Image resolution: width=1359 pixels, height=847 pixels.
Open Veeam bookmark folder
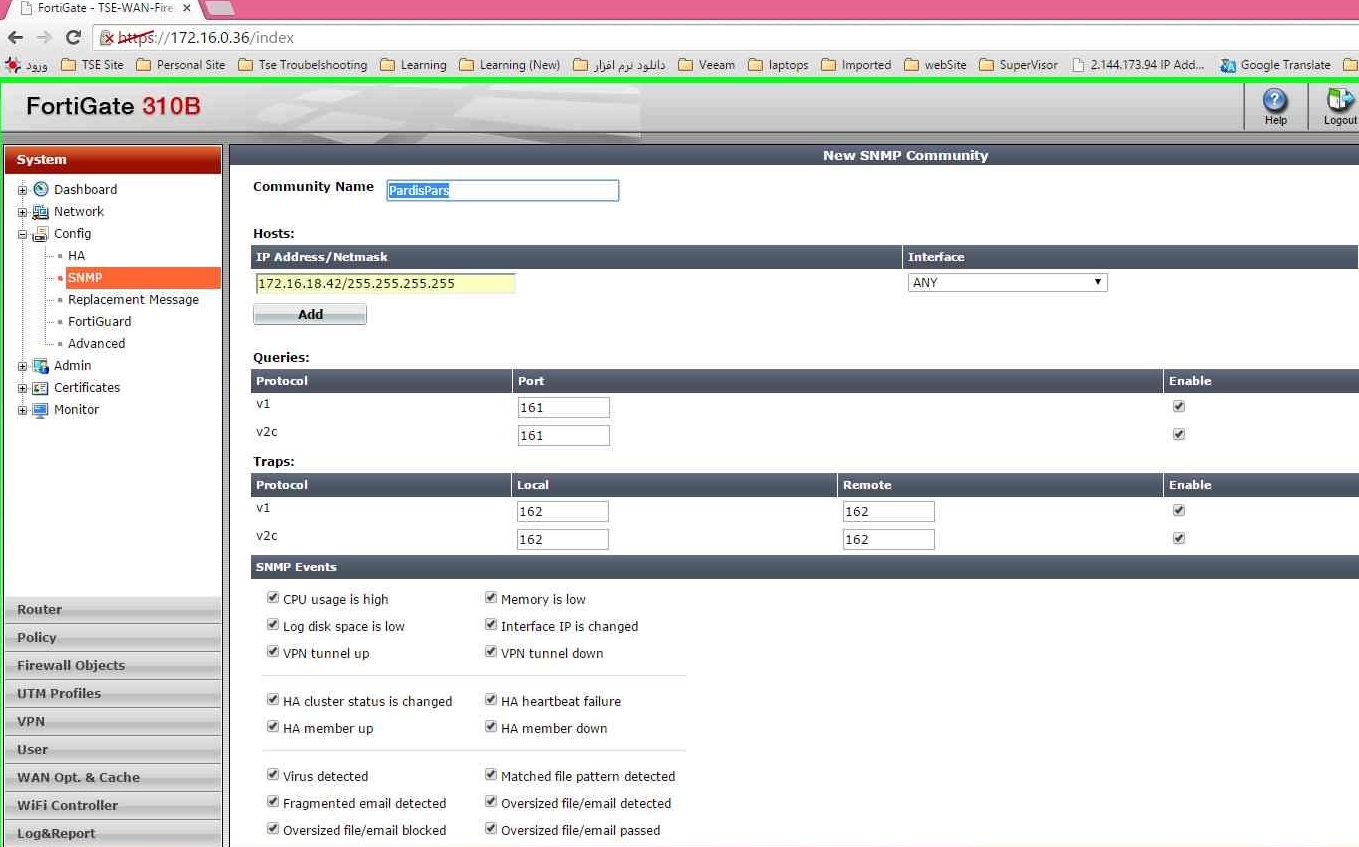click(706, 65)
